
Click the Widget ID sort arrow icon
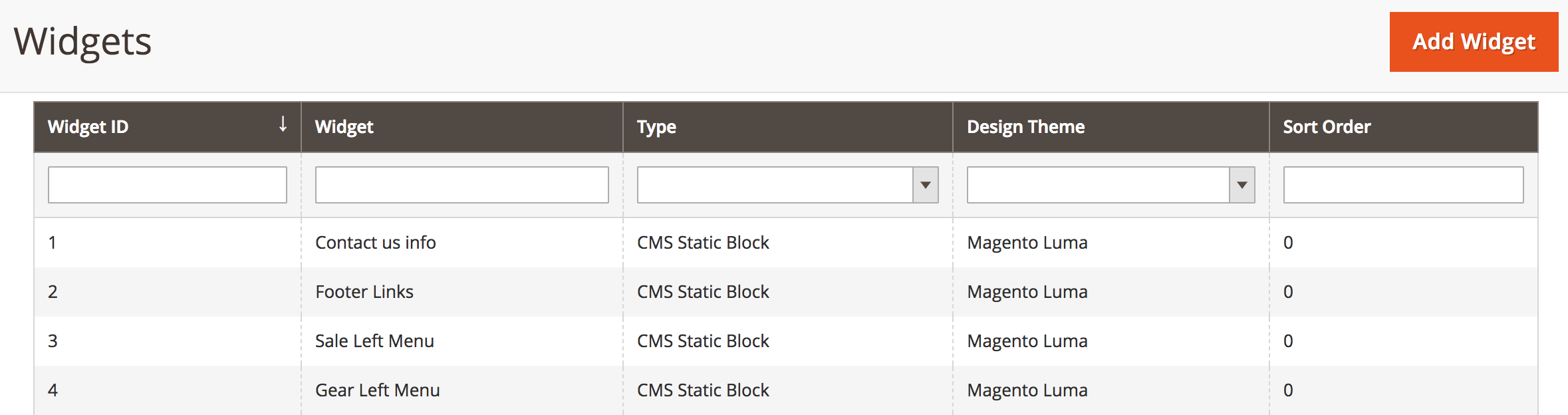283,124
